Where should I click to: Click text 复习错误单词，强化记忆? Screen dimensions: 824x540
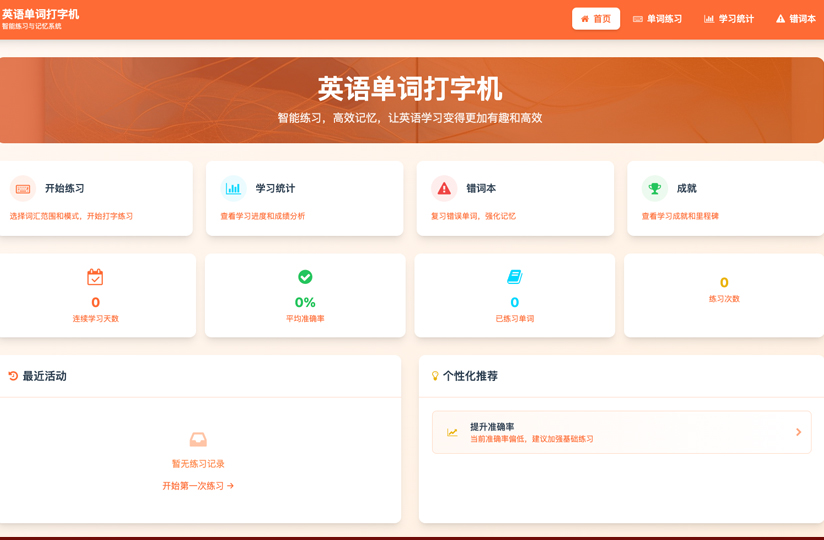tap(473, 216)
